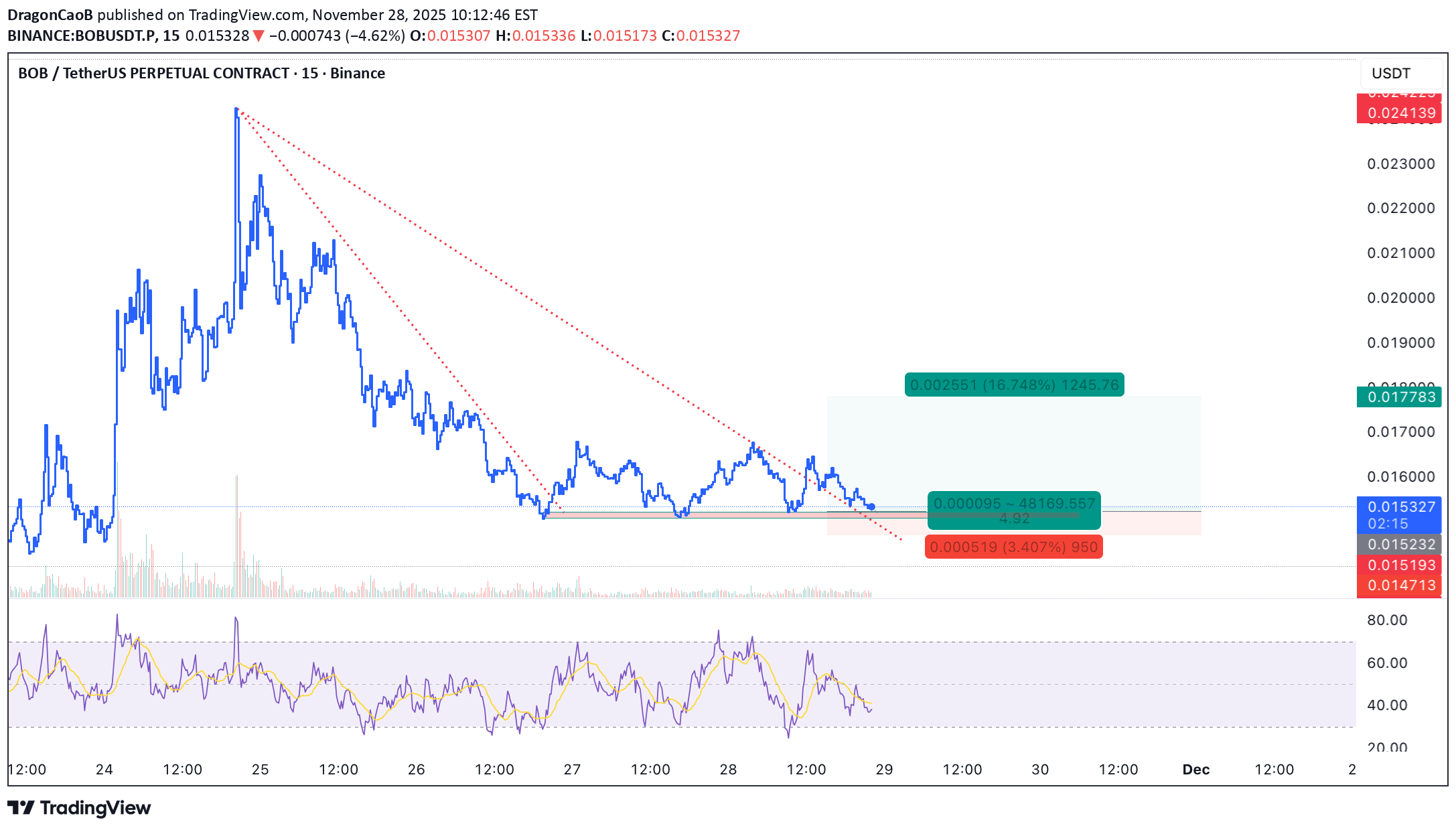1456x830 pixels.
Task: Click the red stop-loss label 3.407%
Action: click(x=1013, y=547)
